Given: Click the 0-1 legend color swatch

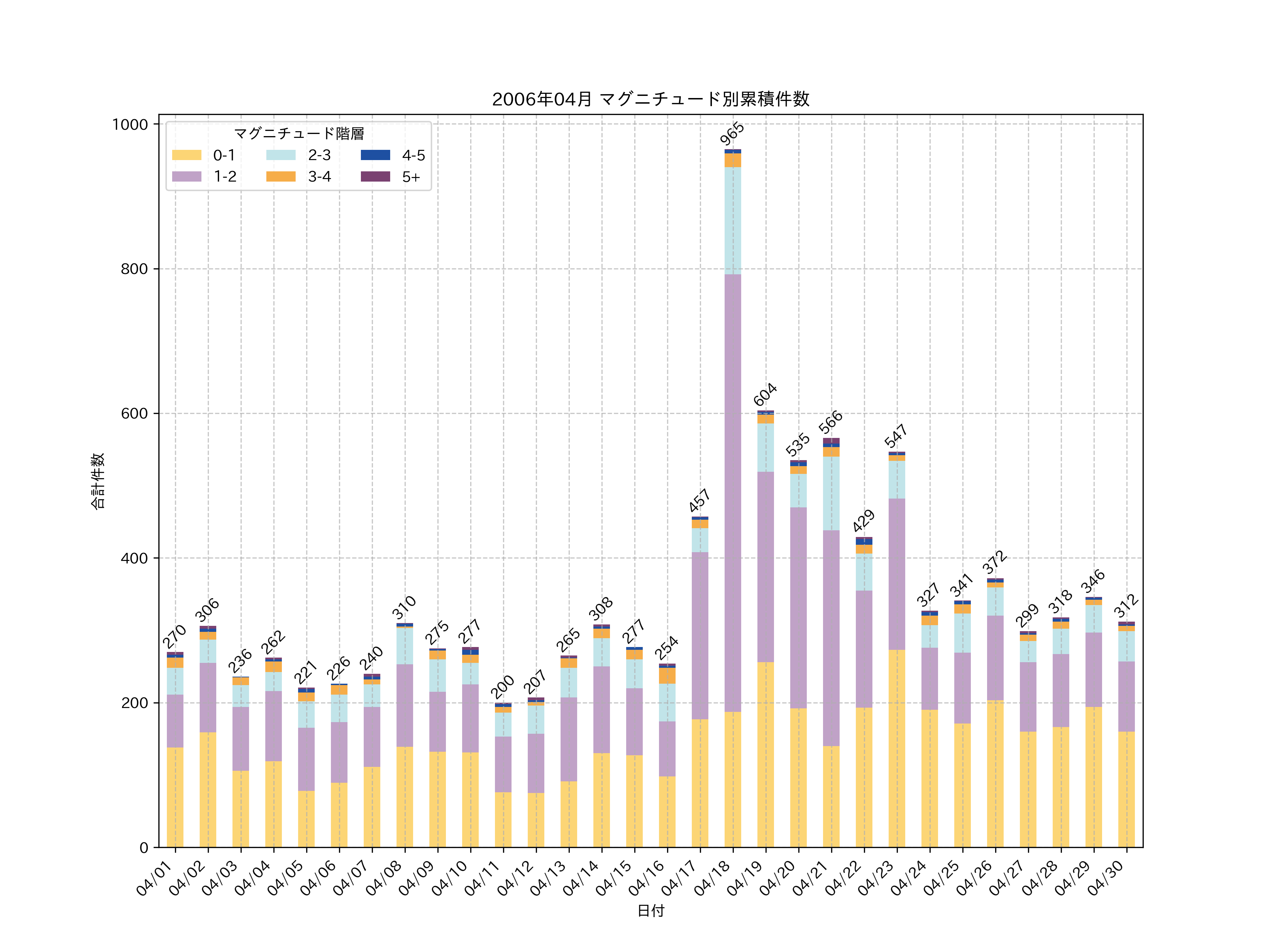Looking at the screenshot, I should click(x=187, y=155).
